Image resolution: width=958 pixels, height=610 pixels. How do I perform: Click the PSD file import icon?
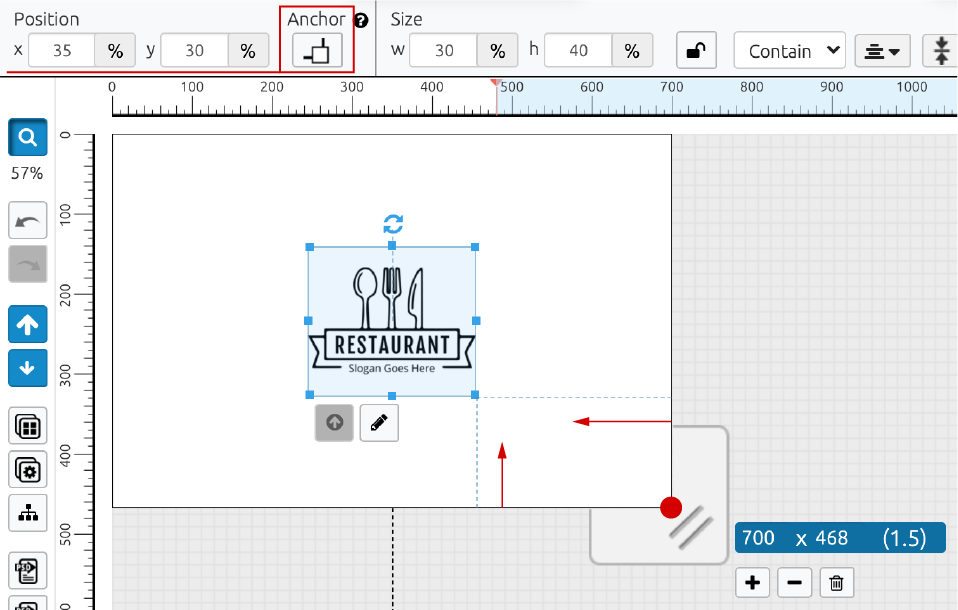click(27, 571)
